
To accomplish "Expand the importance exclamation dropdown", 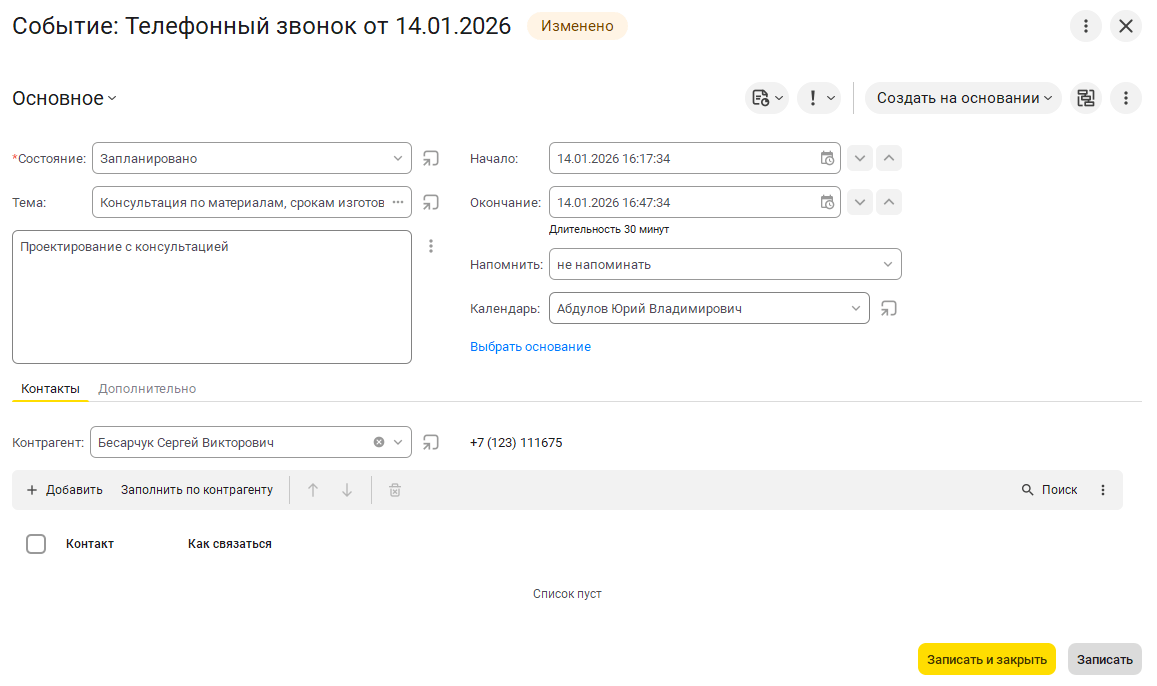I will [x=818, y=98].
